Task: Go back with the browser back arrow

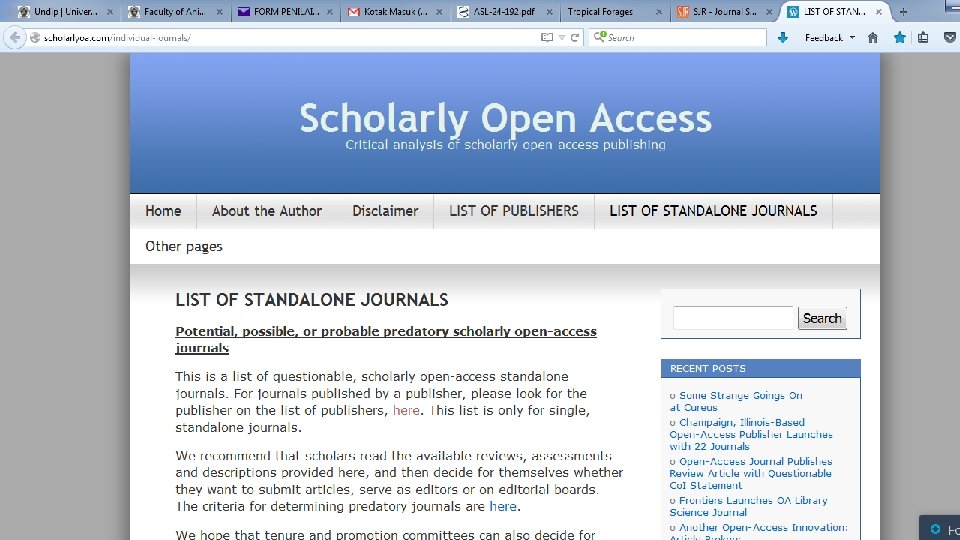Action: pos(15,38)
